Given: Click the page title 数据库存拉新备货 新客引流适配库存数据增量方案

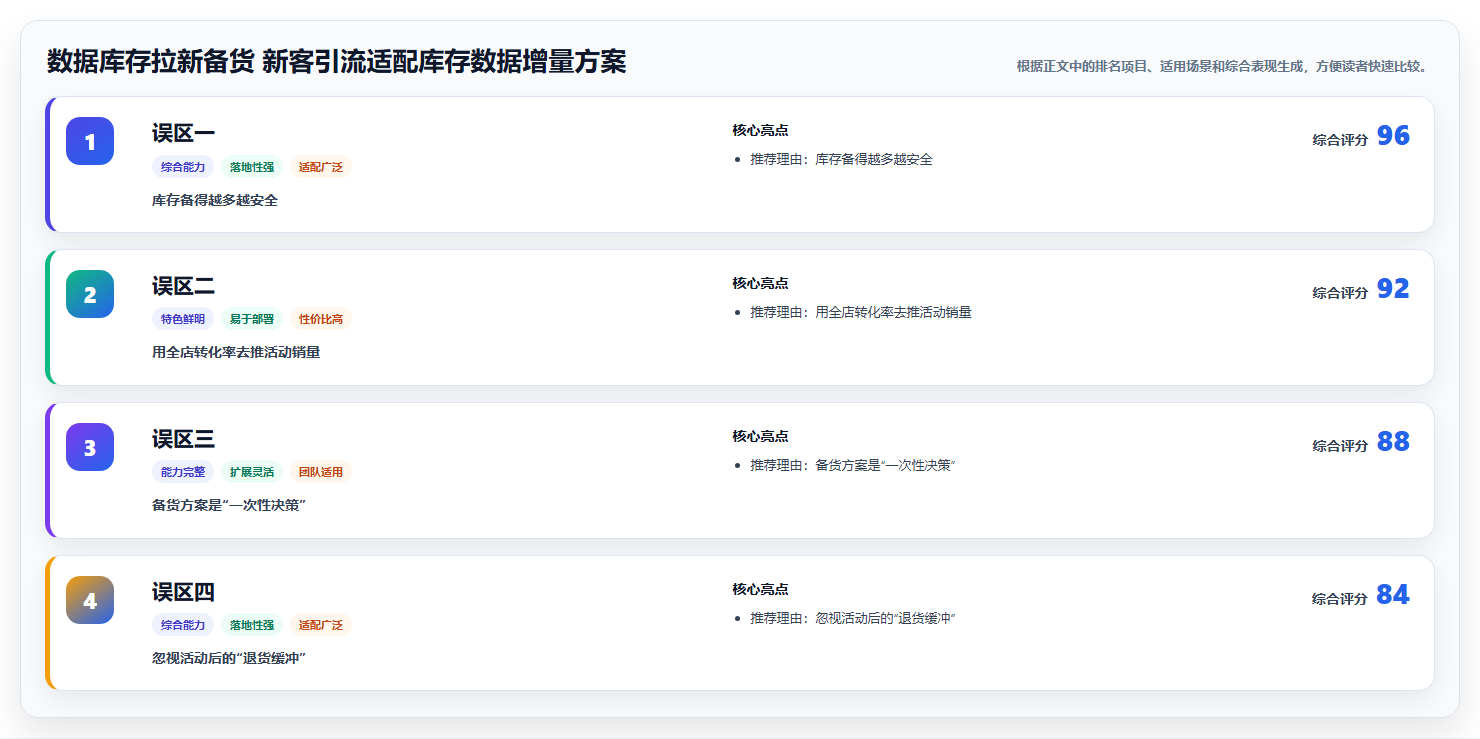Looking at the screenshot, I should coord(337,62).
